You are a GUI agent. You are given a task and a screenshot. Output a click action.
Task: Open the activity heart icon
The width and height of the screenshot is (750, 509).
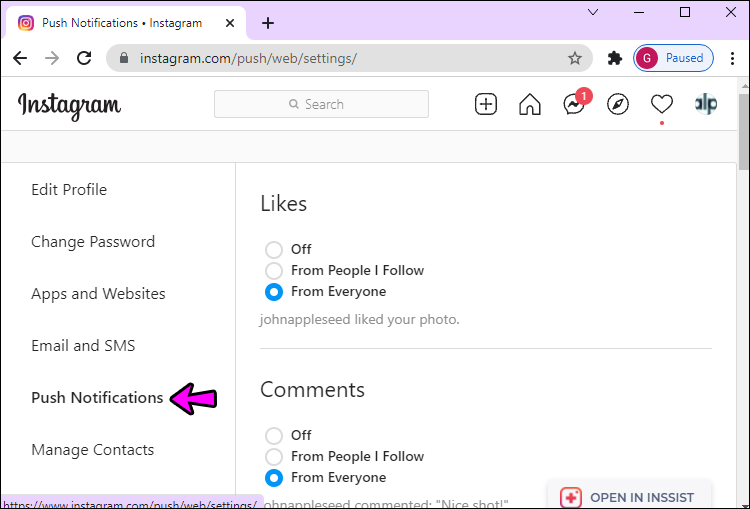(662, 104)
